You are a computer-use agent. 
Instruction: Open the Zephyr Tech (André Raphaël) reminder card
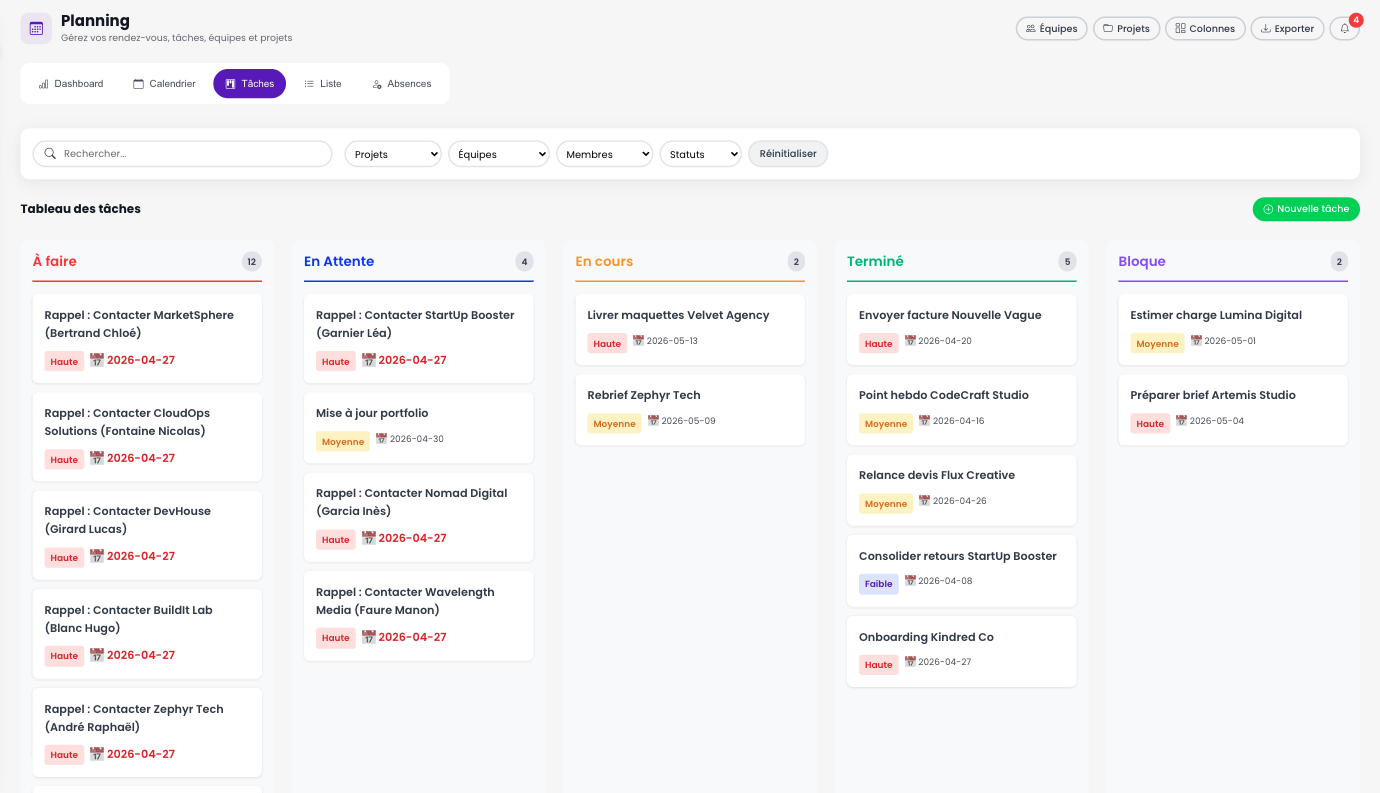tap(147, 732)
